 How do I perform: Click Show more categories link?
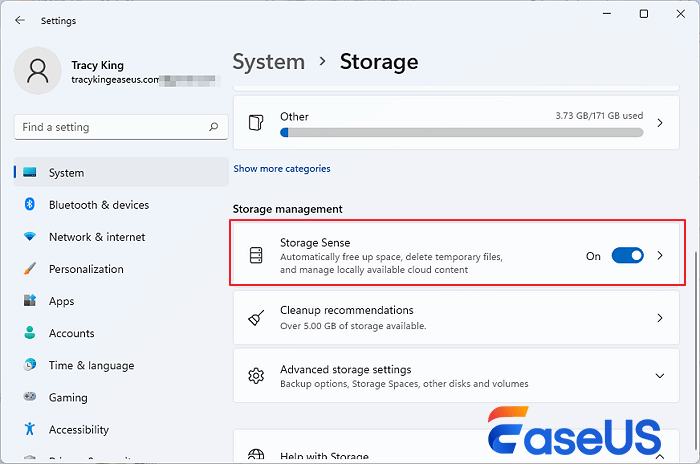point(281,169)
